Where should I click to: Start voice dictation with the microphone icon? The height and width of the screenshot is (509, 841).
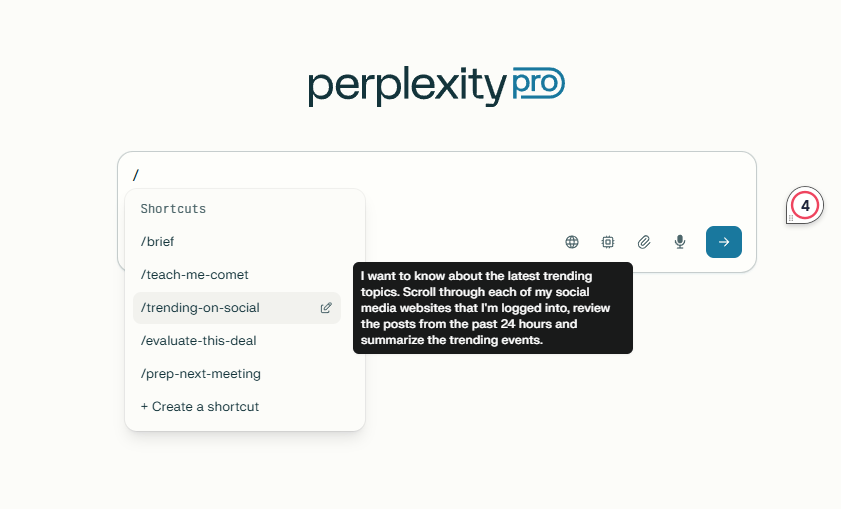point(680,242)
